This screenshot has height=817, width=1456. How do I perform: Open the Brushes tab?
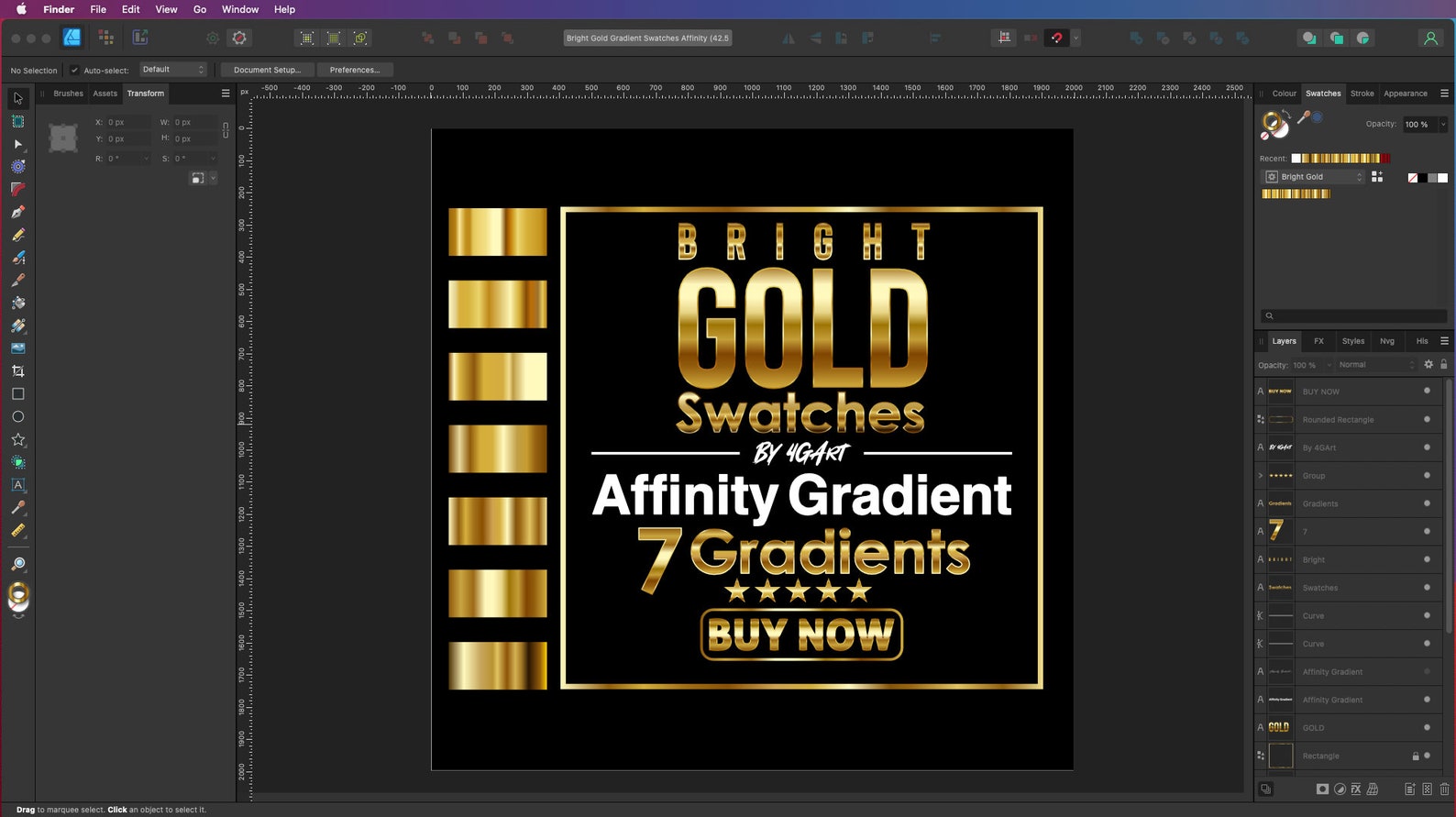pos(68,94)
